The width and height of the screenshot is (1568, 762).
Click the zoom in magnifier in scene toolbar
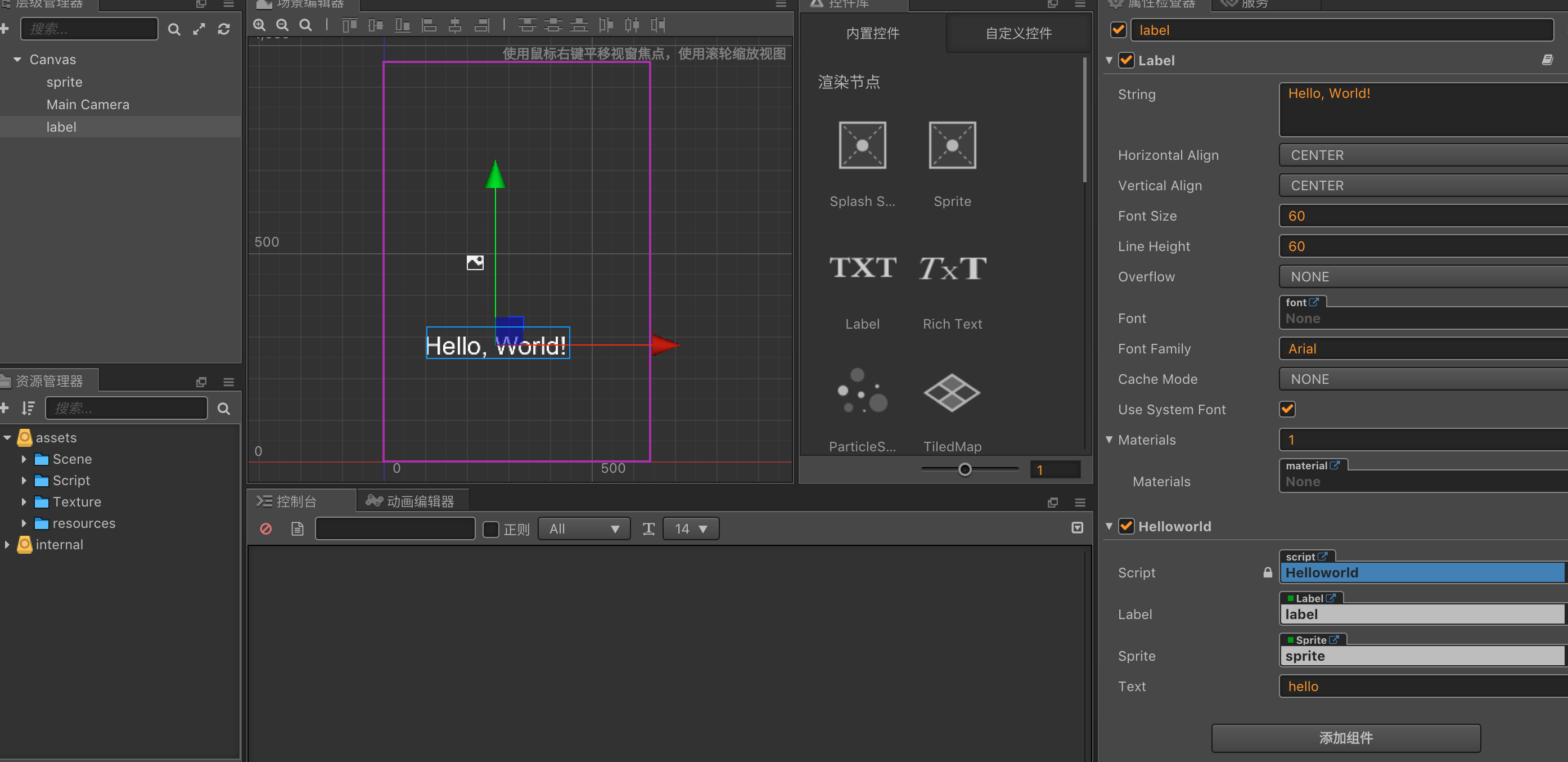pos(259,25)
